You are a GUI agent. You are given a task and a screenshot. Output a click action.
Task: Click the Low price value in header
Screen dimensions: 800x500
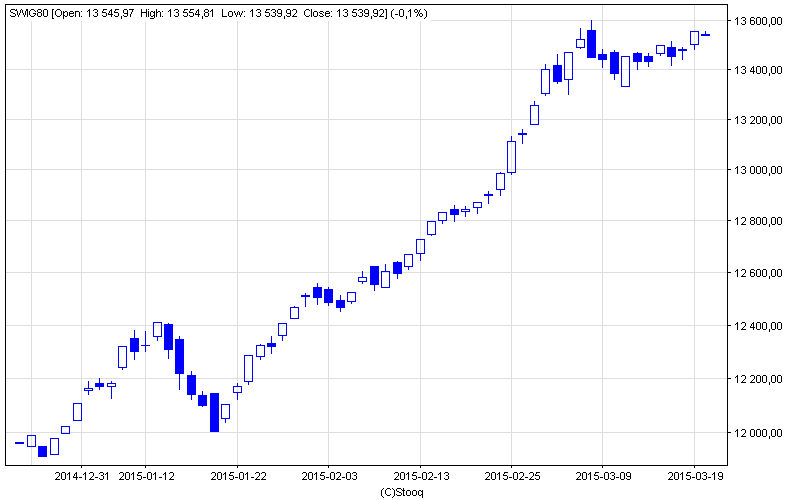coord(276,13)
